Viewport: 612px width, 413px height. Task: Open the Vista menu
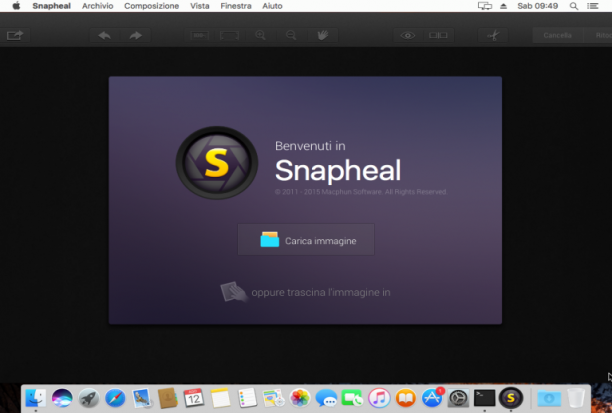pyautogui.click(x=200, y=6)
